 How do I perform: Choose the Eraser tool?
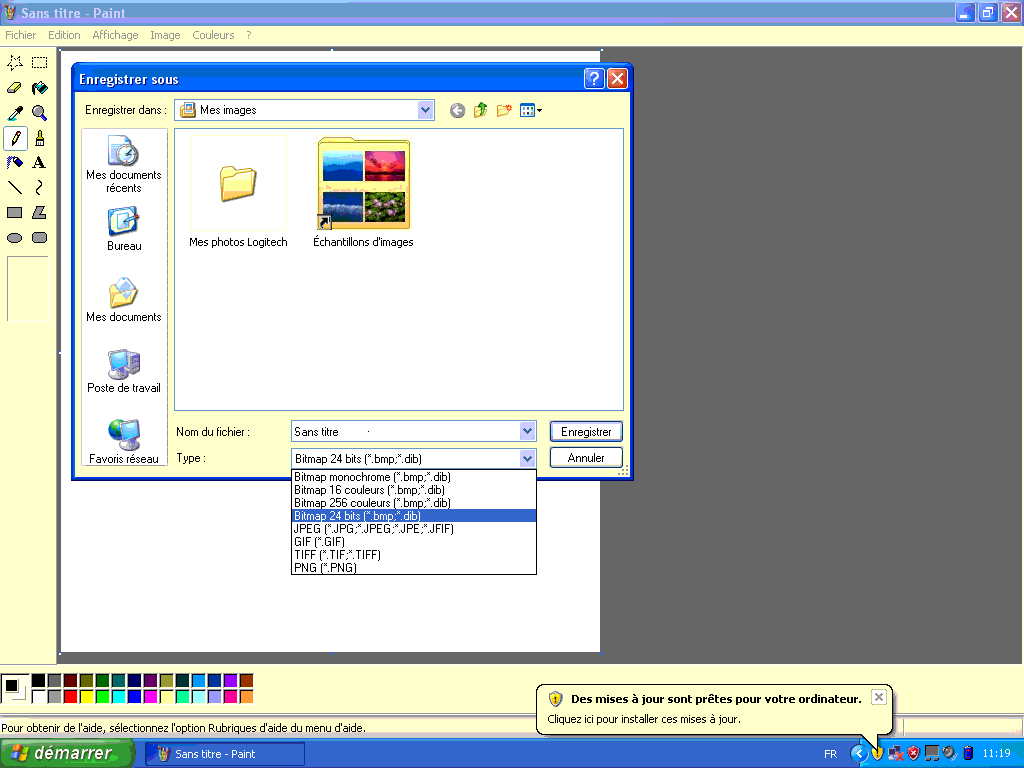(x=15, y=88)
